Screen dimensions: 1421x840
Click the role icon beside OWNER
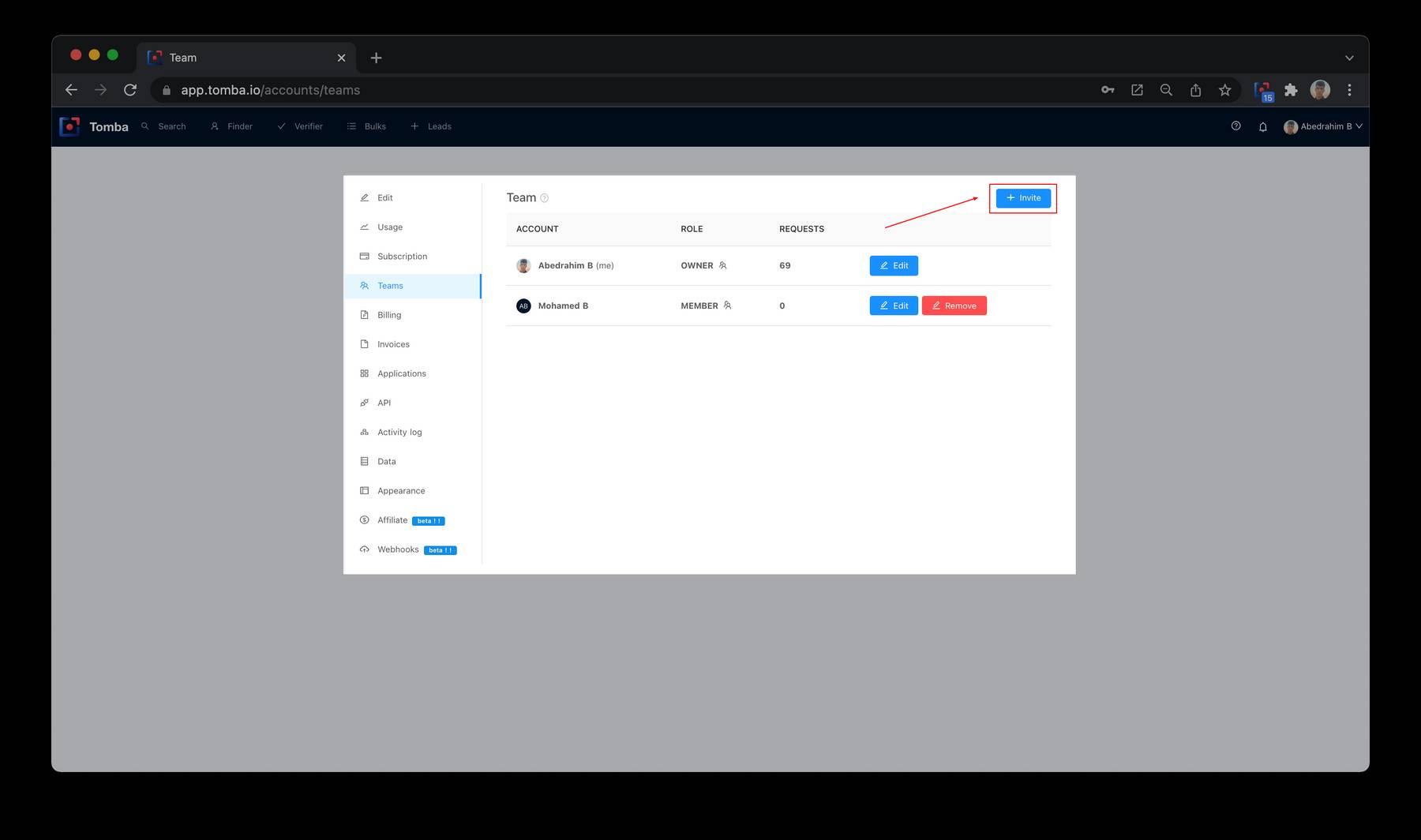tap(722, 266)
